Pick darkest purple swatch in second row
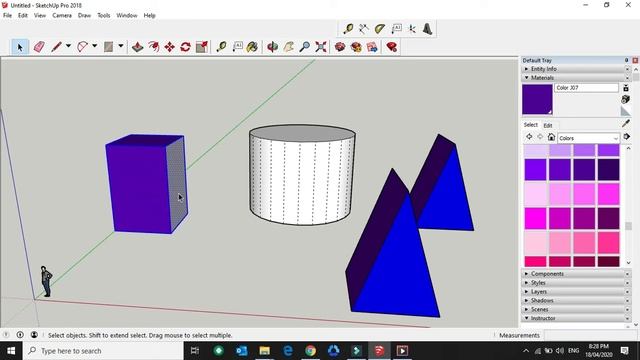This screenshot has width=640, height=360. (x=609, y=170)
